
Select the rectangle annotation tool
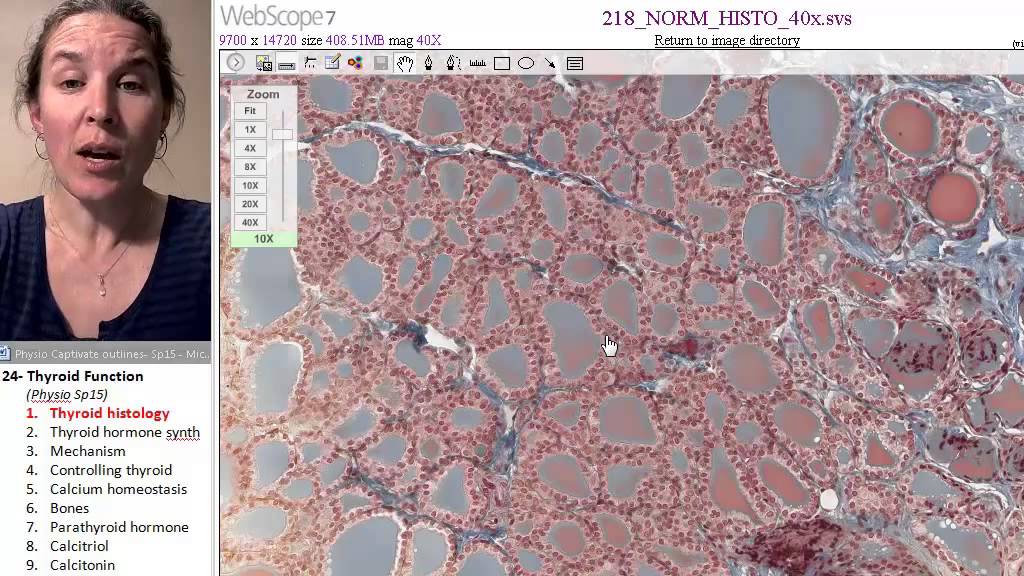[x=502, y=63]
